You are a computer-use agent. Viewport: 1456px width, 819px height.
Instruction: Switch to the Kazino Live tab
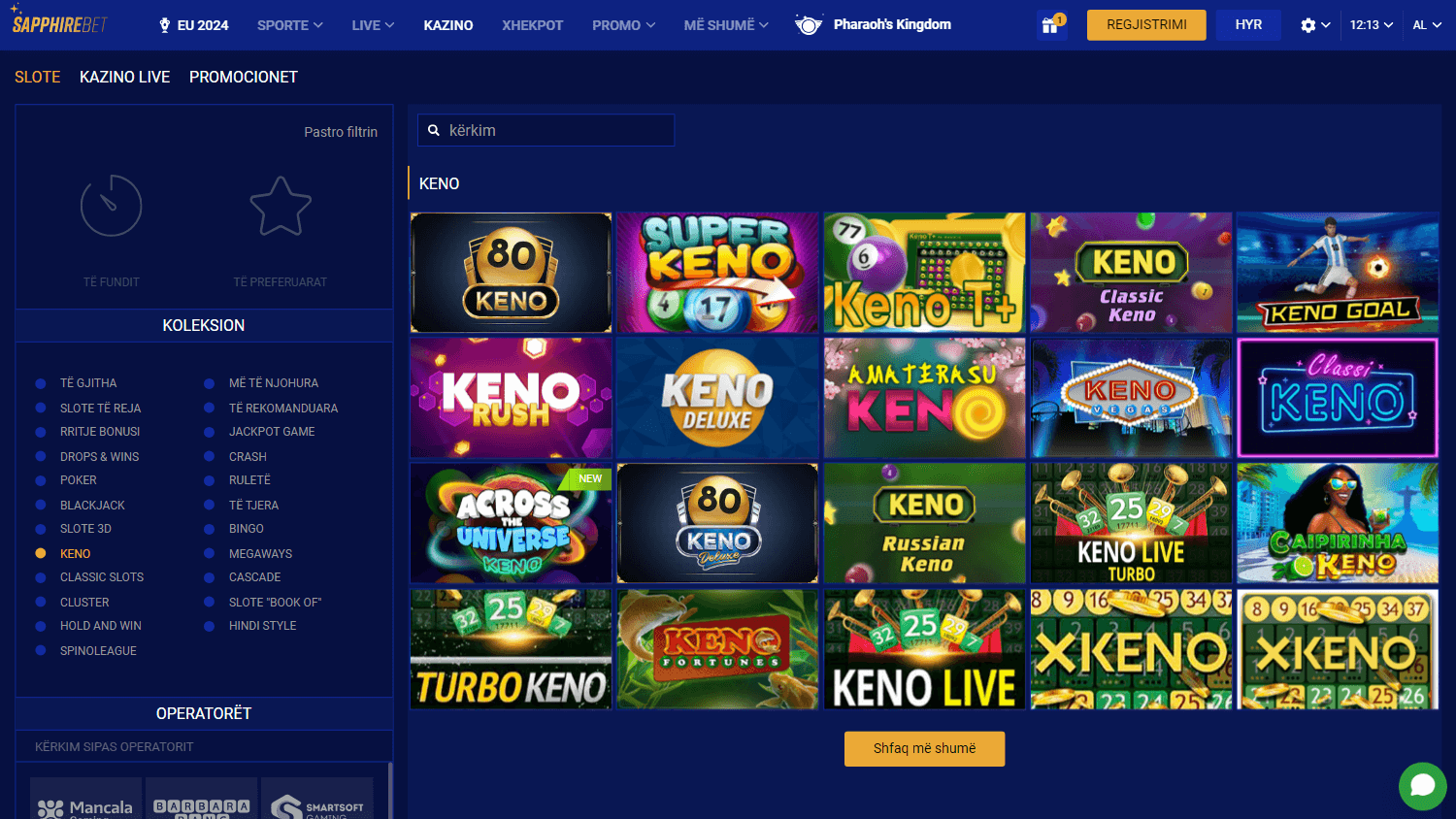point(125,77)
